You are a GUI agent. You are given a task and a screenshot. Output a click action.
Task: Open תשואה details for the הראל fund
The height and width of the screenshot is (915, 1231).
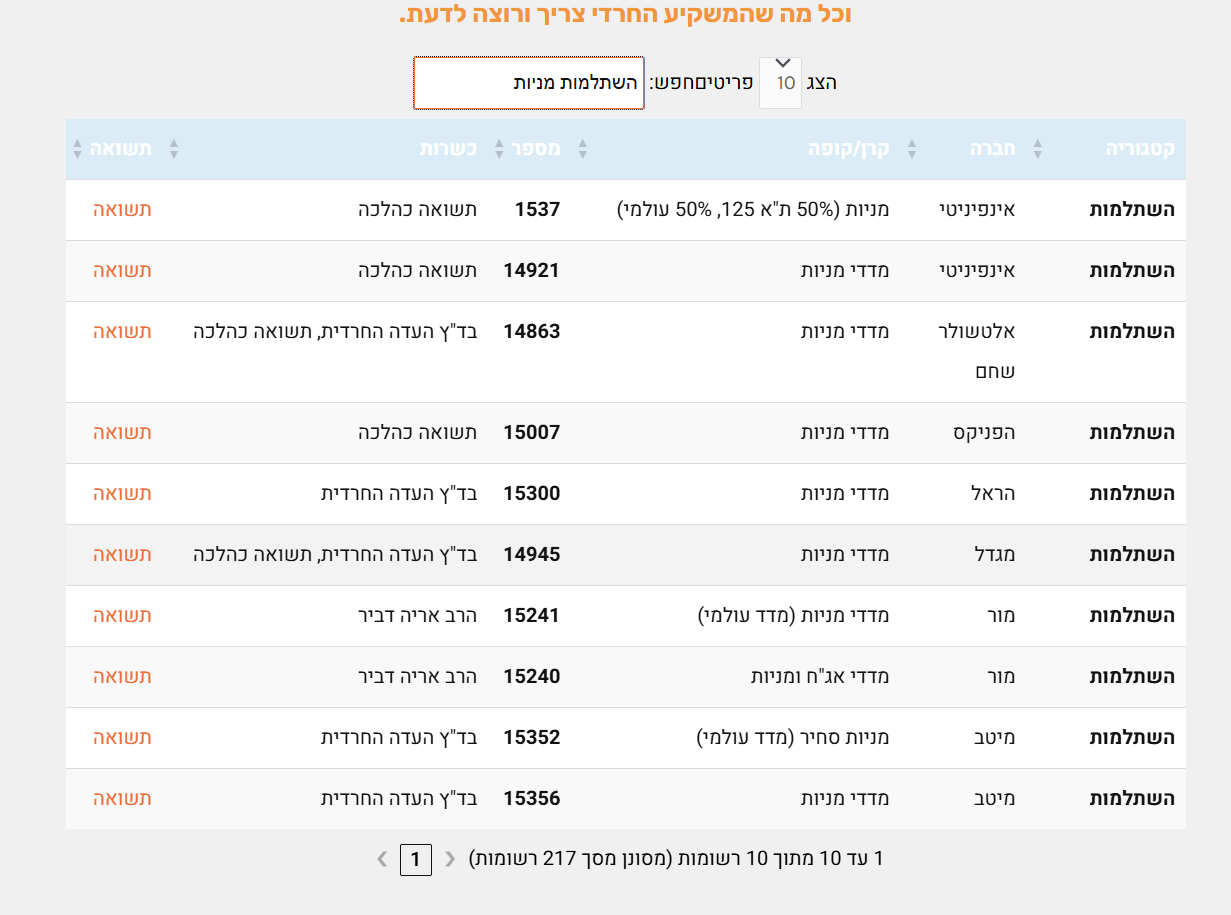click(121, 493)
